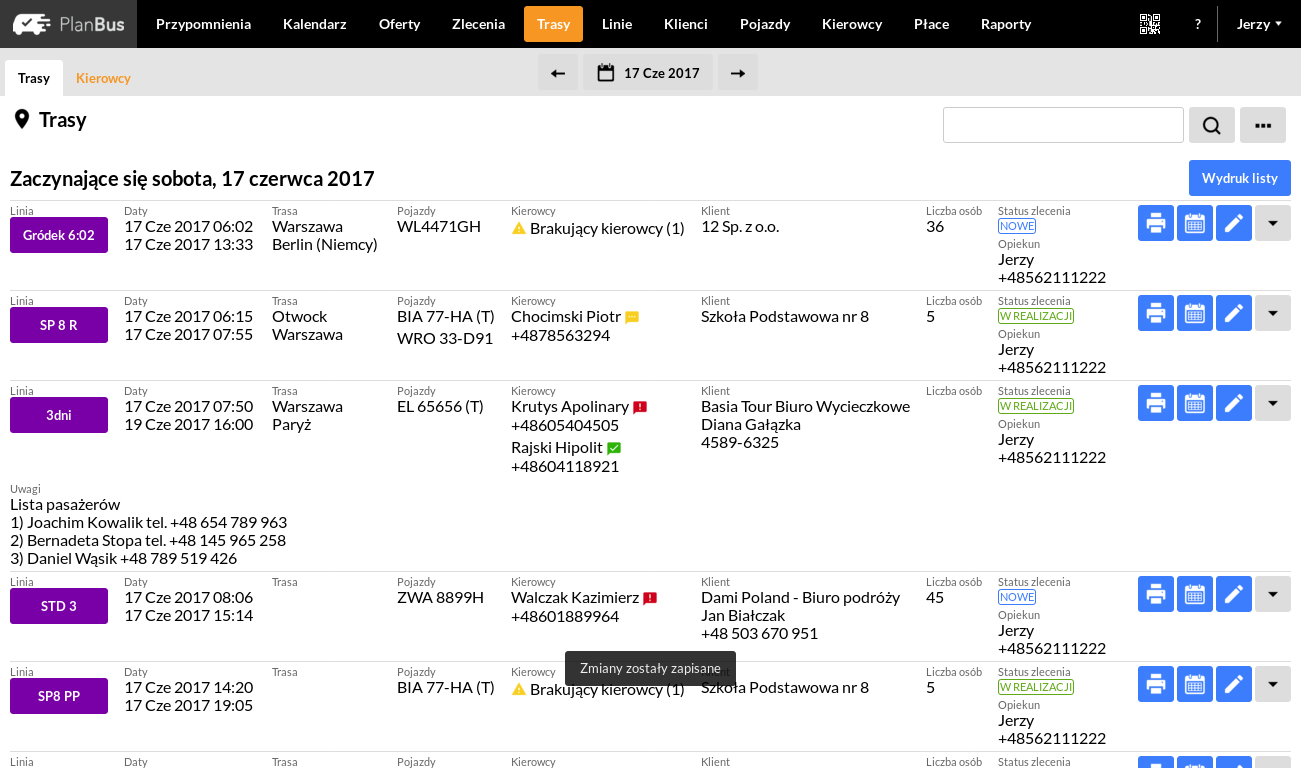Click client Dami Poland - Biuro podróży
The width and height of the screenshot is (1301, 768).
click(801, 597)
